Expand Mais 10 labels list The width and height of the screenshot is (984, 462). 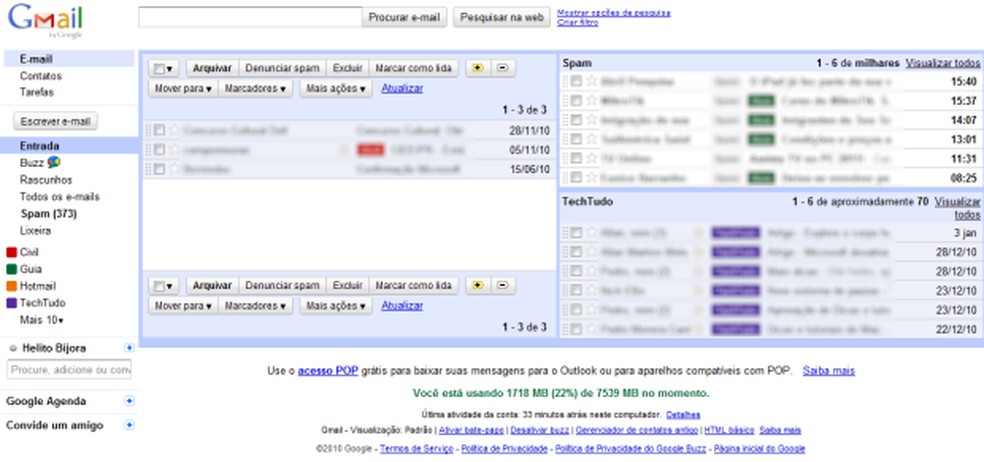pos(41,320)
